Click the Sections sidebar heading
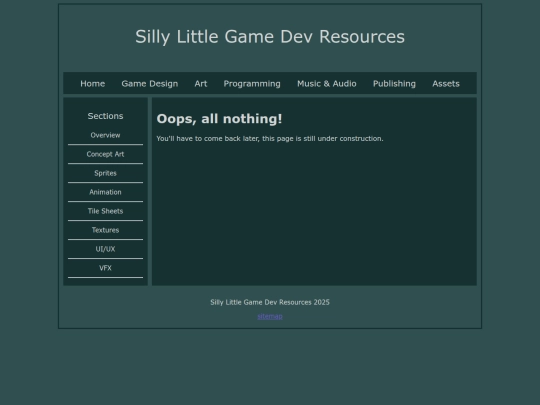 [x=105, y=116]
